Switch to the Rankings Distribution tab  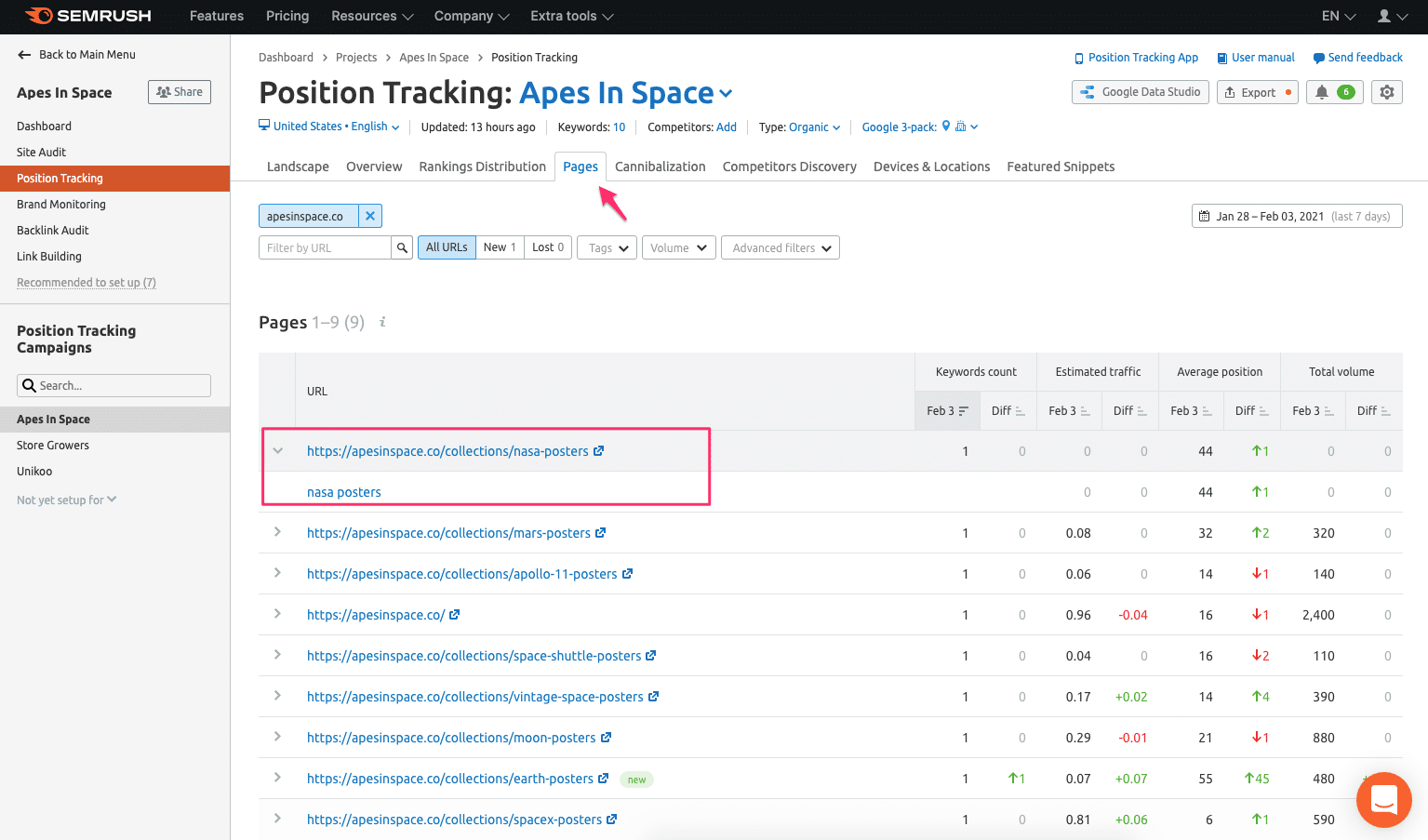[x=483, y=167]
